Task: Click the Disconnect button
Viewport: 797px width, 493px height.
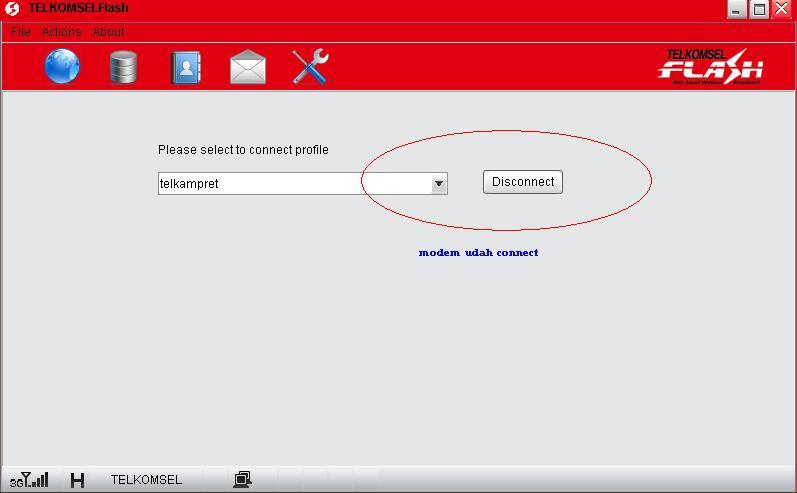Action: point(523,182)
